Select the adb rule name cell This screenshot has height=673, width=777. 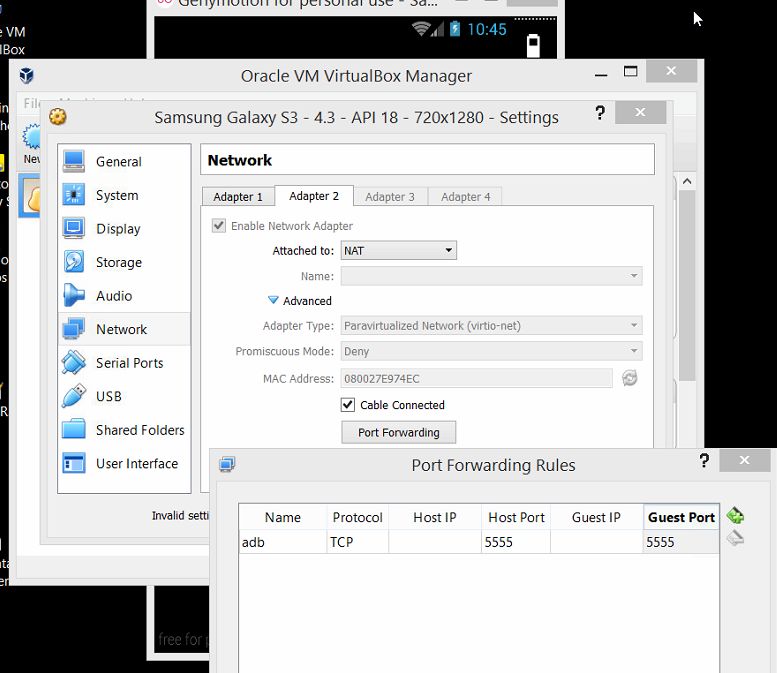point(282,542)
